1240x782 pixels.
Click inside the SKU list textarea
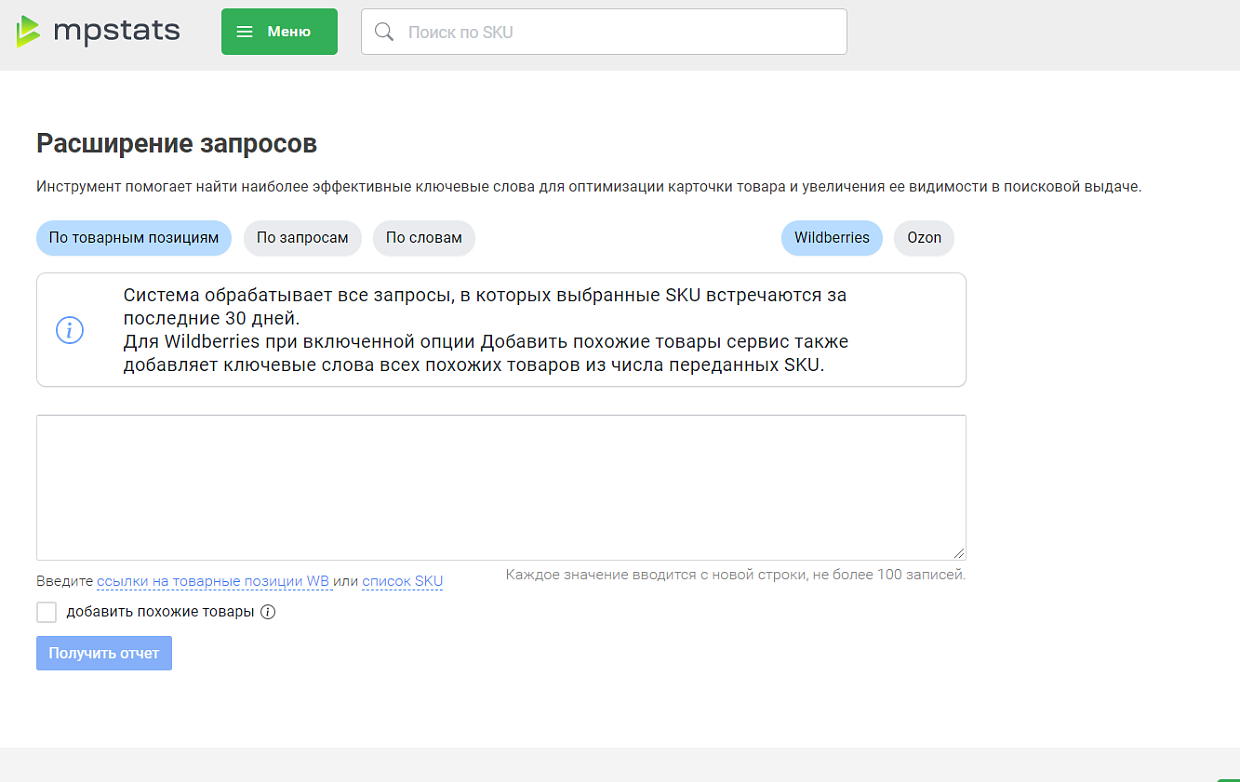coord(500,487)
